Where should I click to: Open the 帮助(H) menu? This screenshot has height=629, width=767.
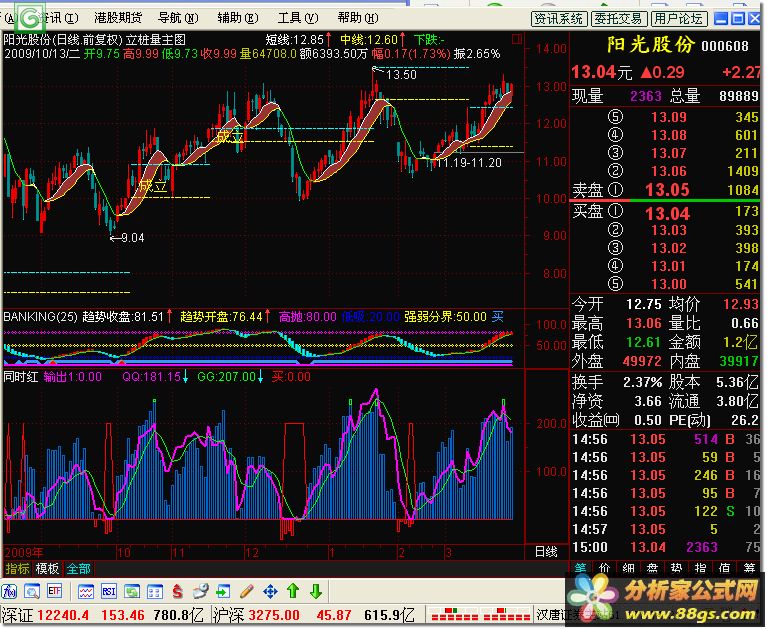pos(358,18)
